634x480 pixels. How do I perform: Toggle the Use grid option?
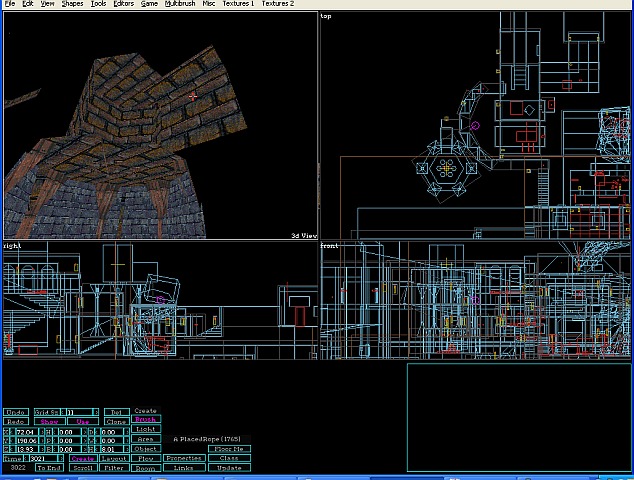[x=83, y=421]
